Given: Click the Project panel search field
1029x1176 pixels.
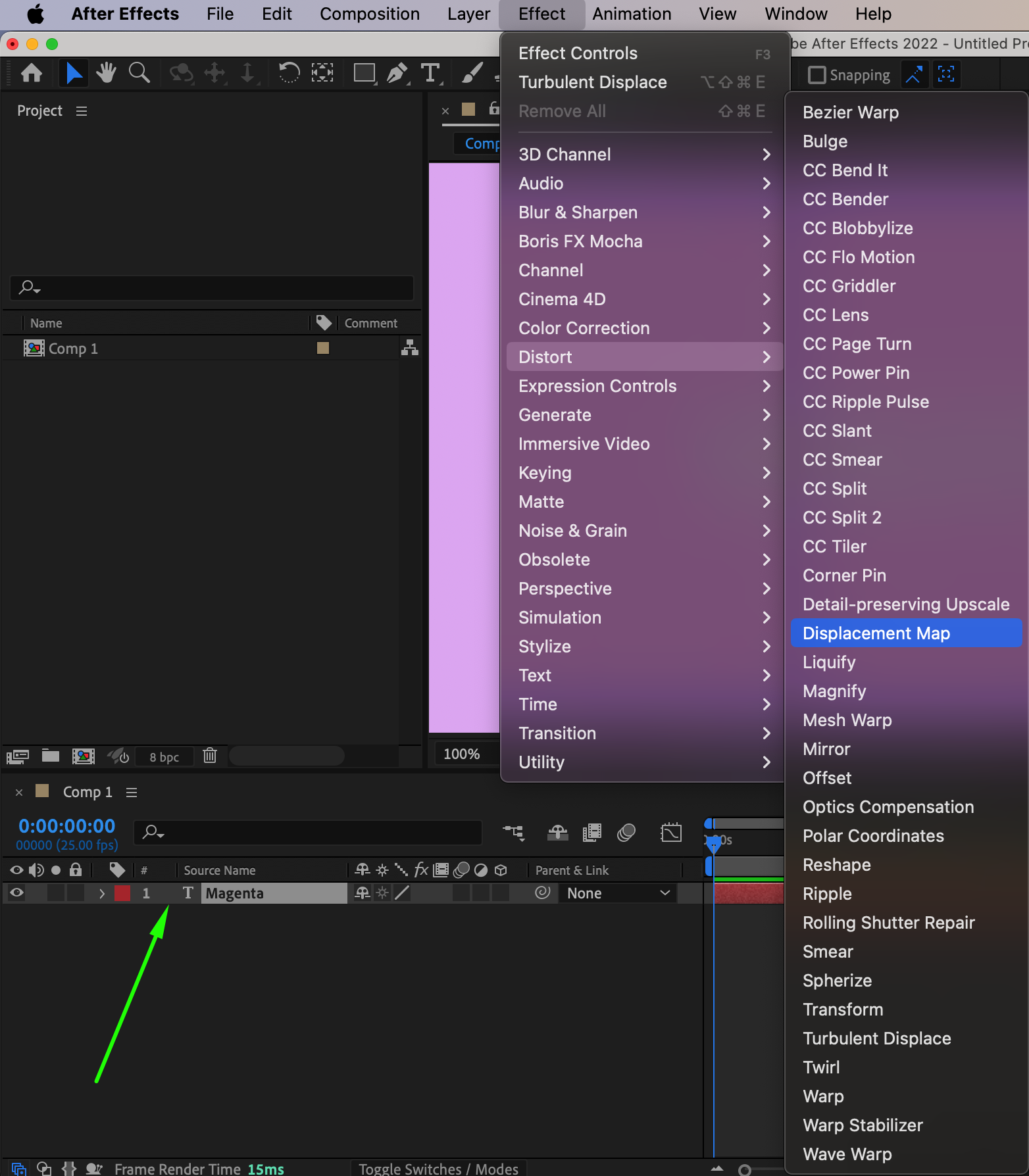Looking at the screenshot, I should click(212, 287).
